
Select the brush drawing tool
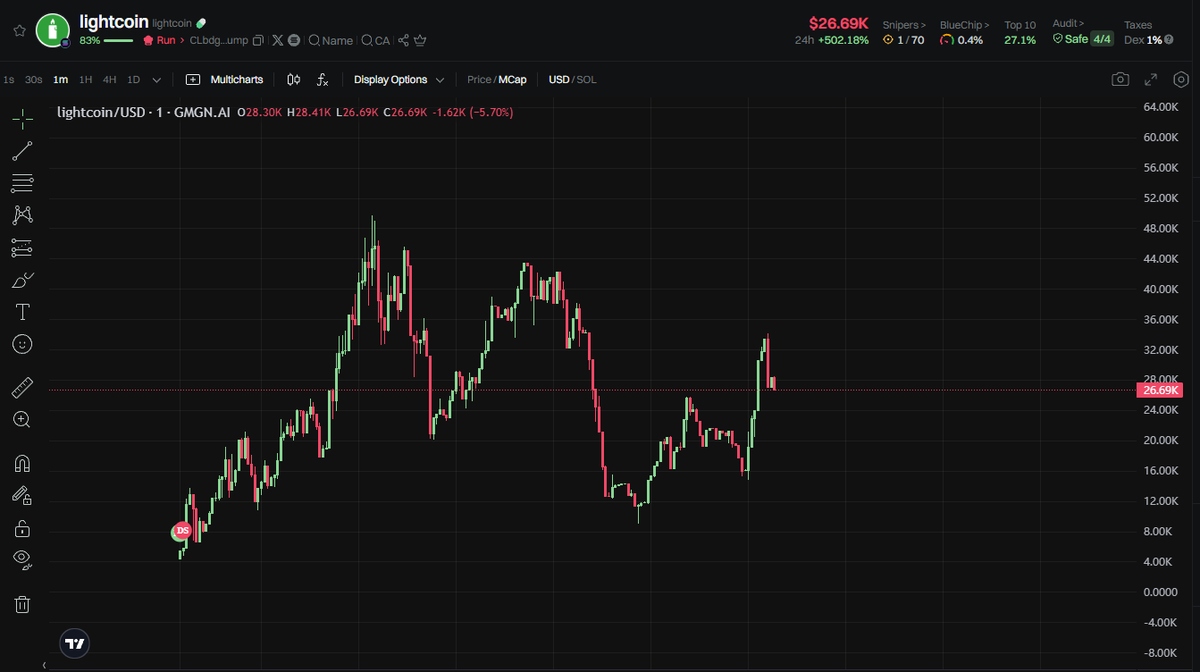22,279
